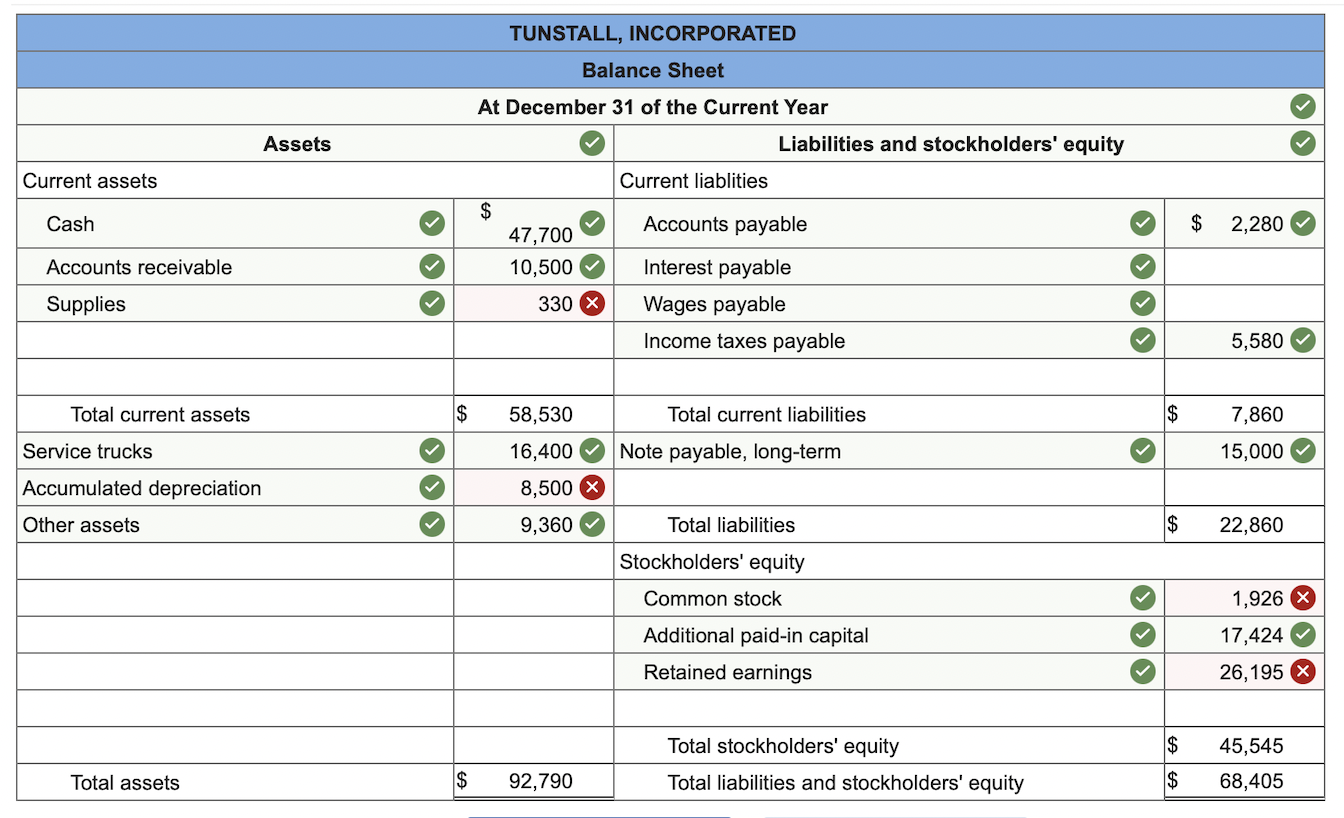Click the Total current liabilities value 7,860
Viewport: 1344px width, 818px height.
pos(1257,414)
